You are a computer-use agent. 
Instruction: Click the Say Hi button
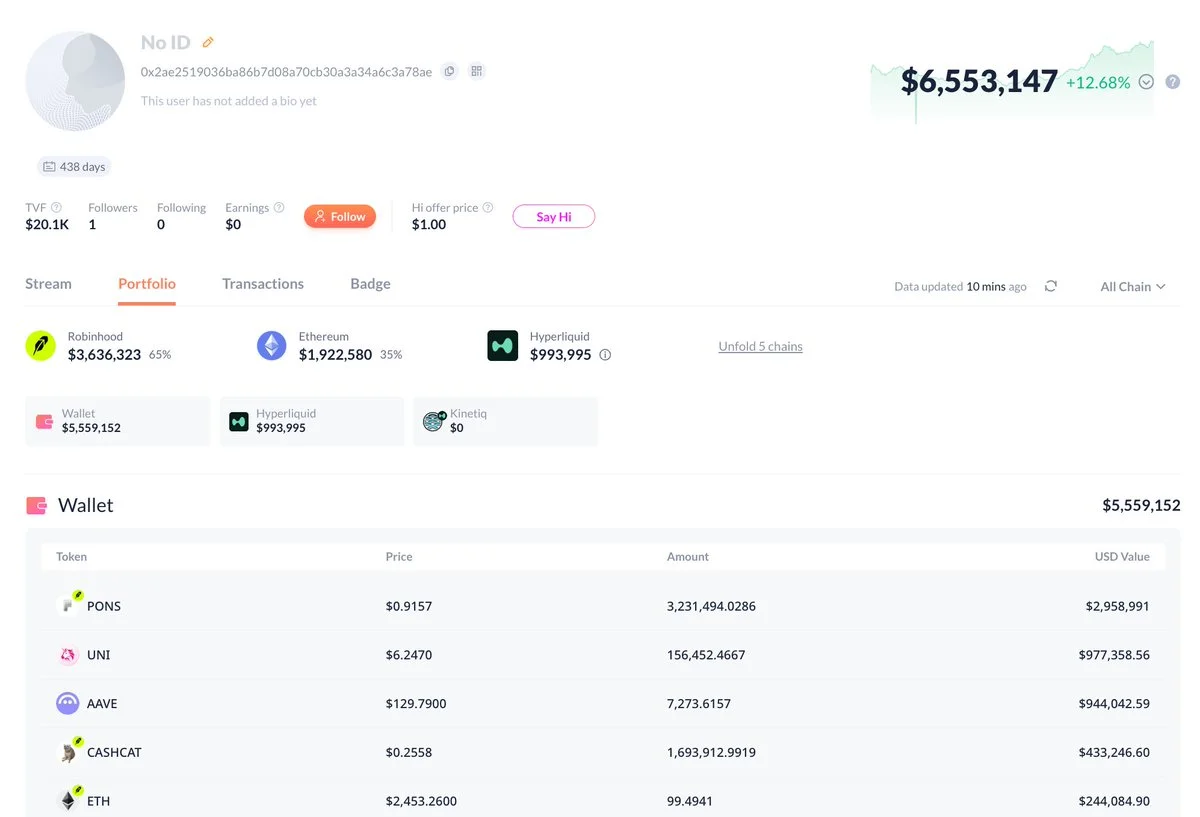[x=554, y=216]
